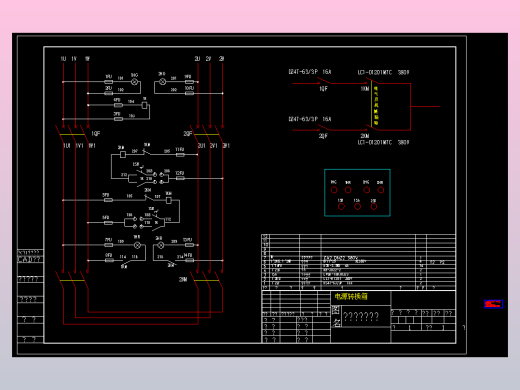
Task: Click the yellow vertical interlock text between contactors
Action: tap(376, 106)
